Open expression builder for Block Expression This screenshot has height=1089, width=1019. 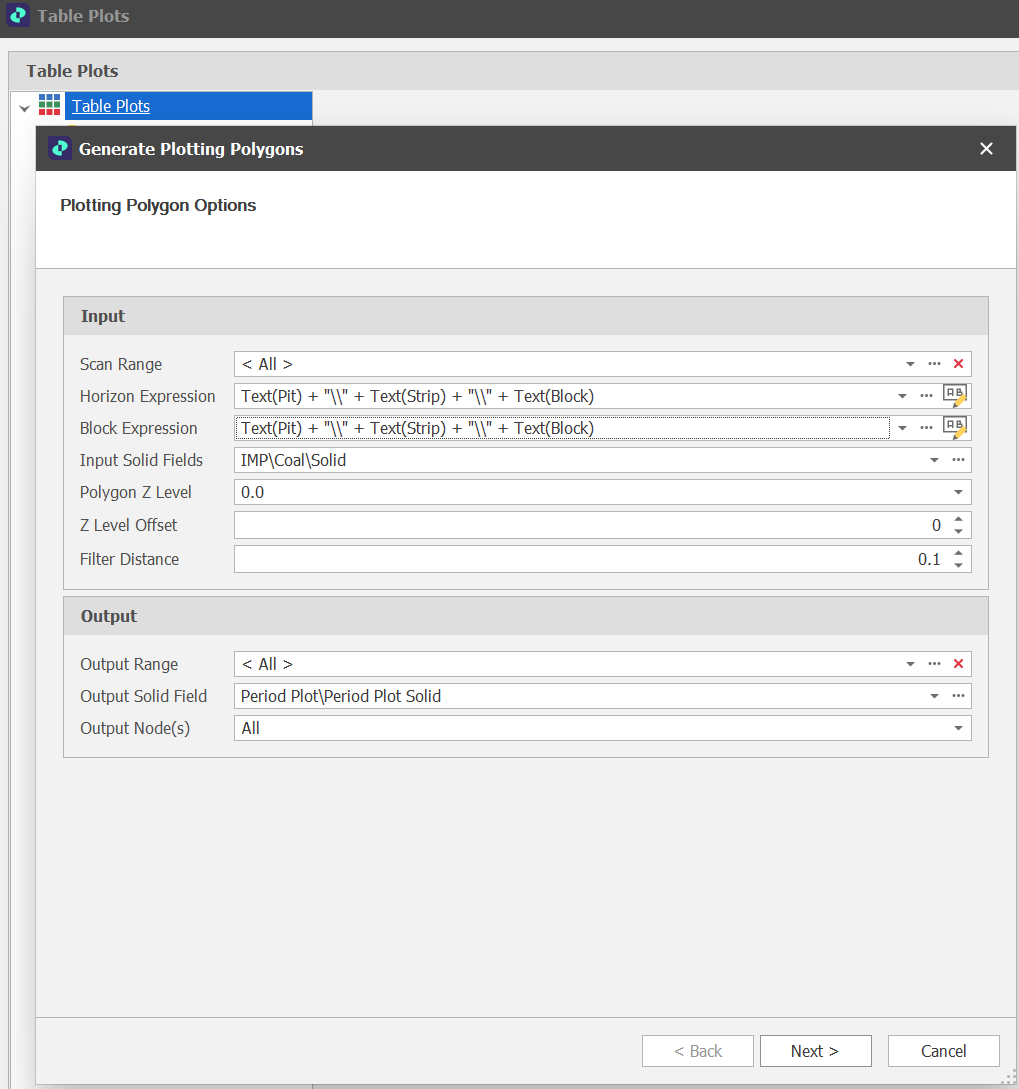(955, 427)
